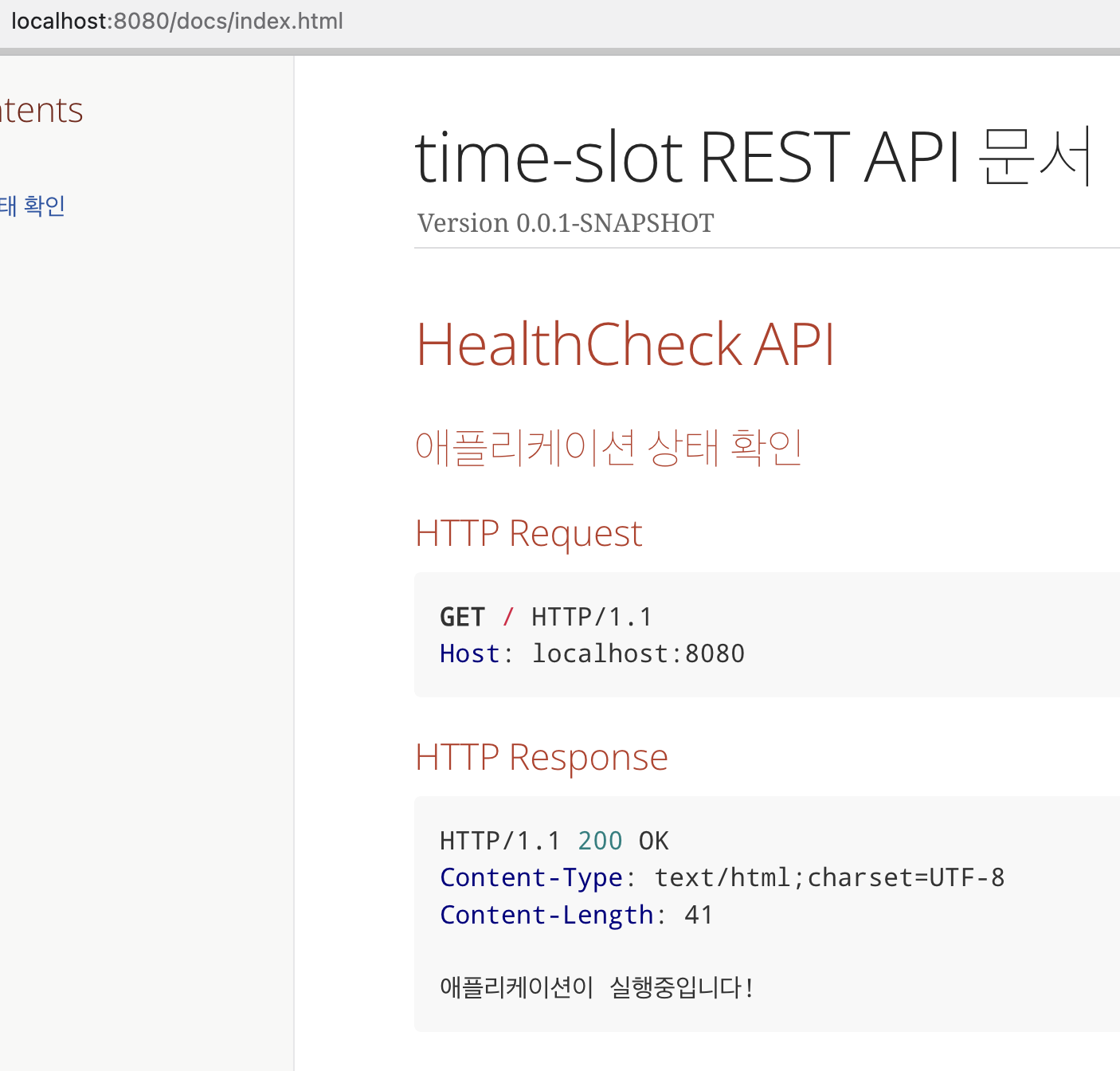Click the '애플리케이션이 실행중입니다!' response body text
This screenshot has height=1071, width=1120.
596,987
